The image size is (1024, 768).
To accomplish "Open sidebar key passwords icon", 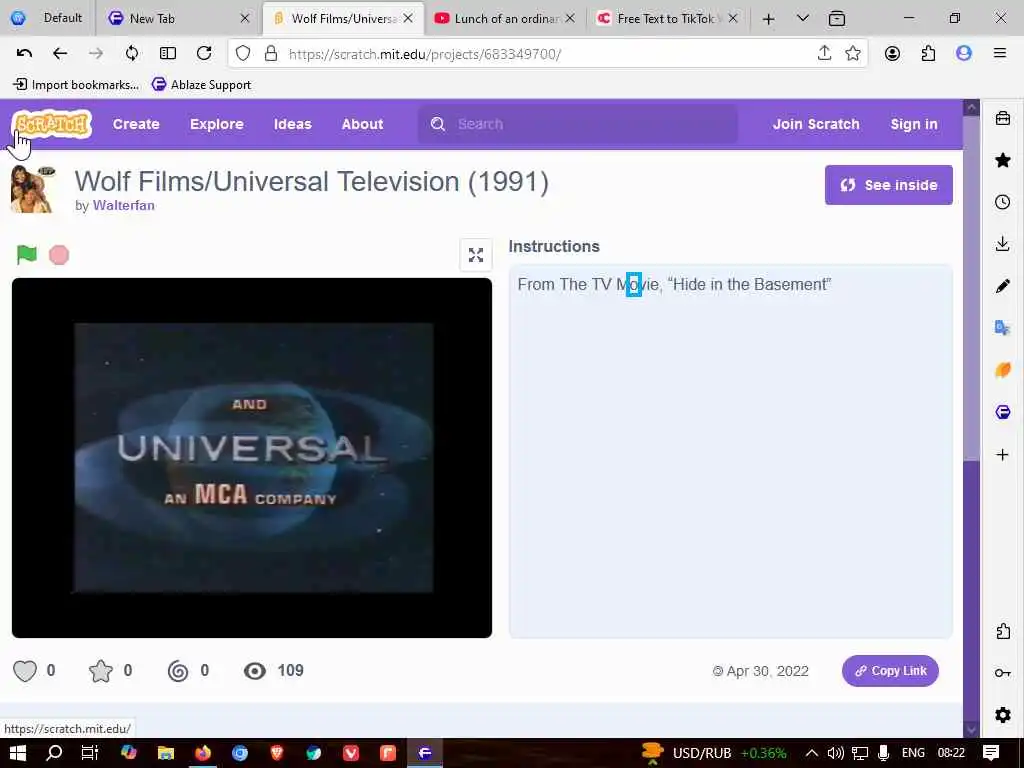I will (1002, 673).
